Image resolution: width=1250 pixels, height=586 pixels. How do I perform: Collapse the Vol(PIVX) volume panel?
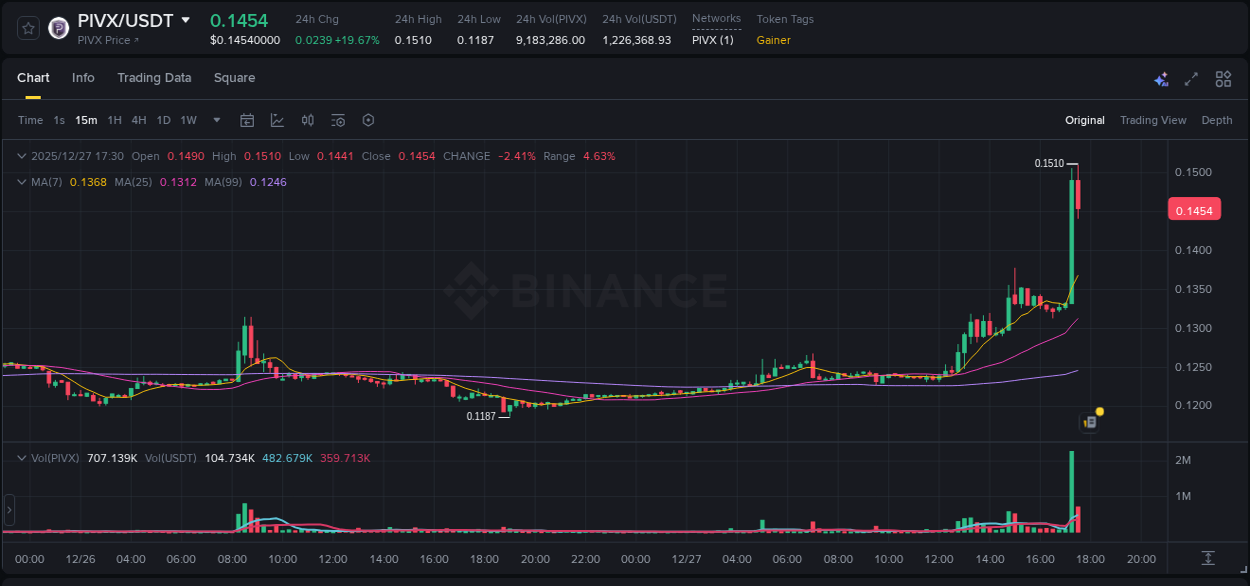[21, 457]
